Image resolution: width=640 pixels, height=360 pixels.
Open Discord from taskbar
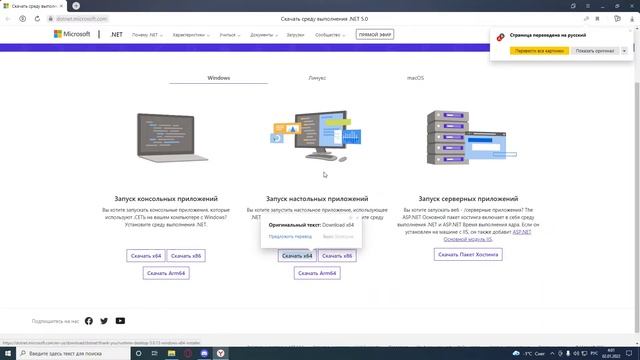[x=204, y=353]
